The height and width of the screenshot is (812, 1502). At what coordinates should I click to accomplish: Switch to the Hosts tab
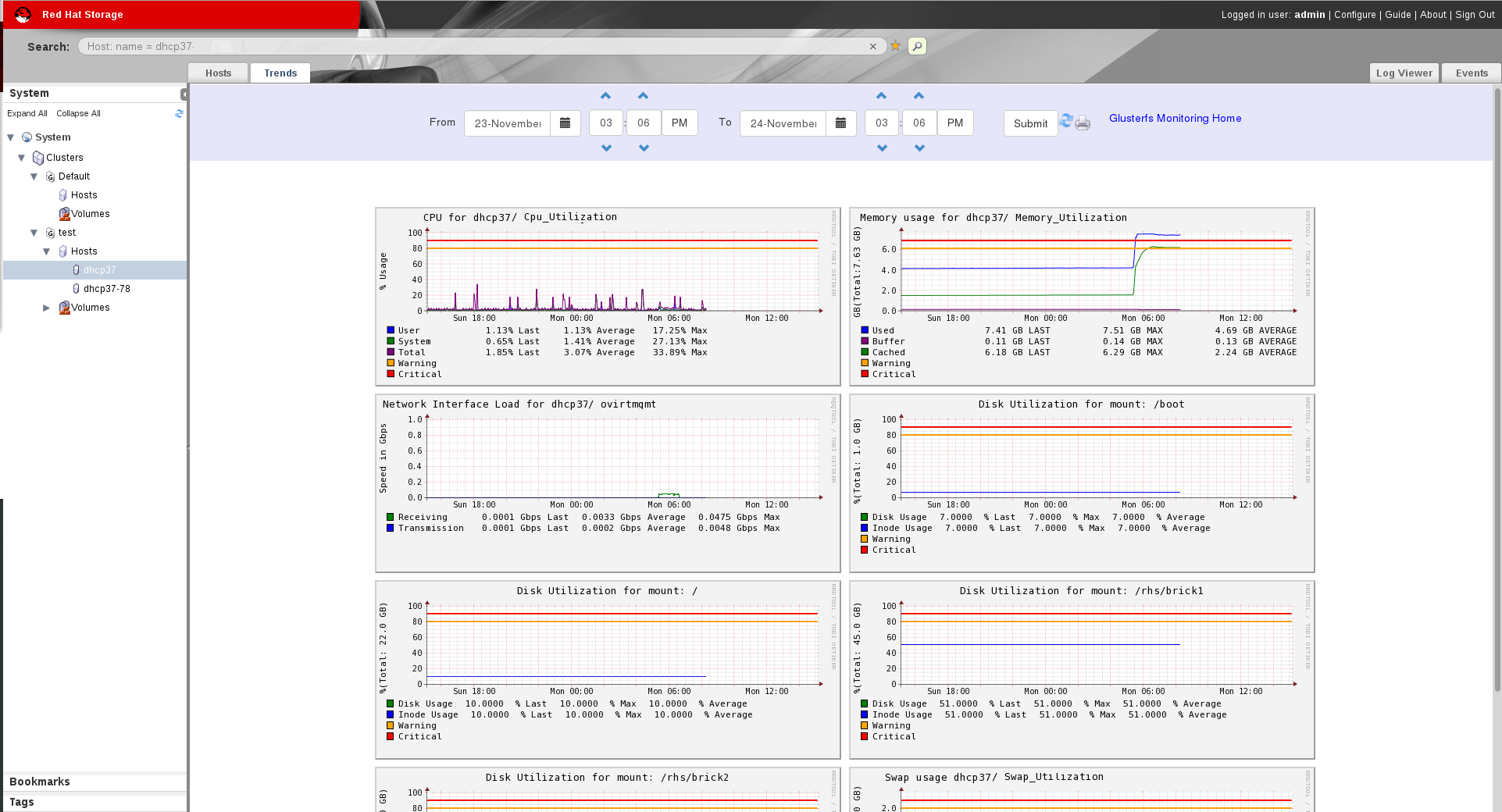tap(218, 73)
